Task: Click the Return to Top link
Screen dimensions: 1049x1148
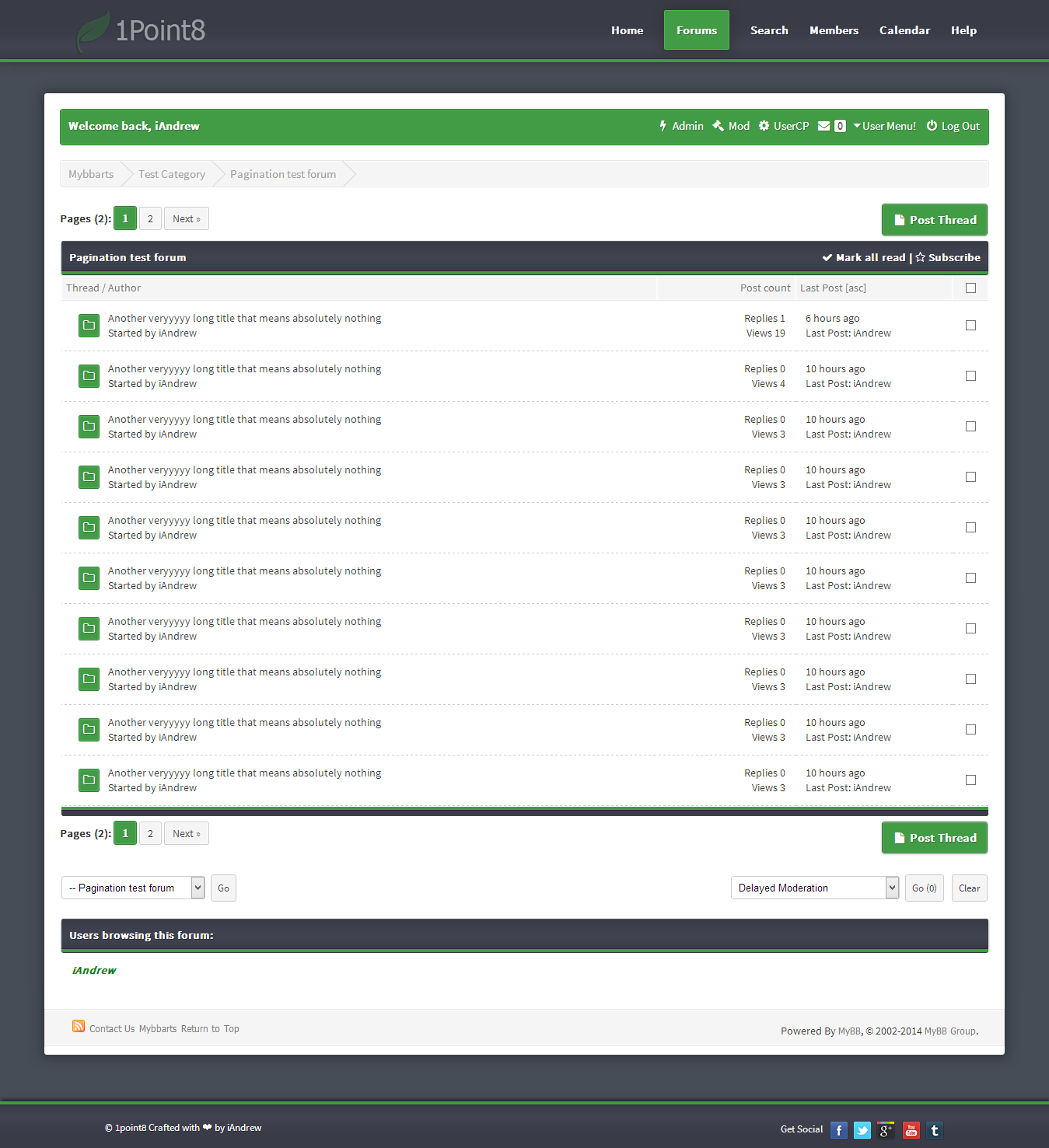Action: pyautogui.click(x=210, y=1028)
